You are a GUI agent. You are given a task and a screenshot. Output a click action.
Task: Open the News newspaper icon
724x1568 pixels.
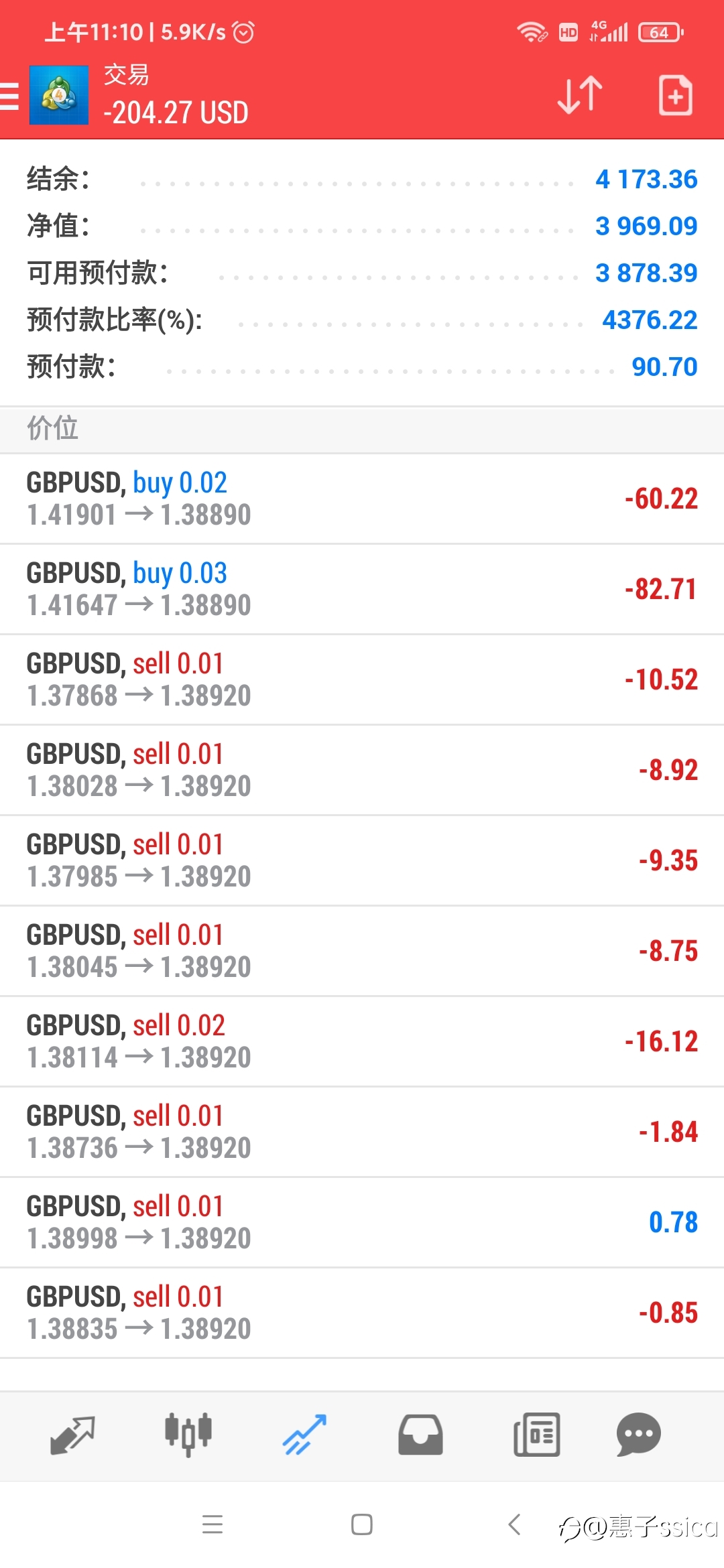tap(536, 1435)
